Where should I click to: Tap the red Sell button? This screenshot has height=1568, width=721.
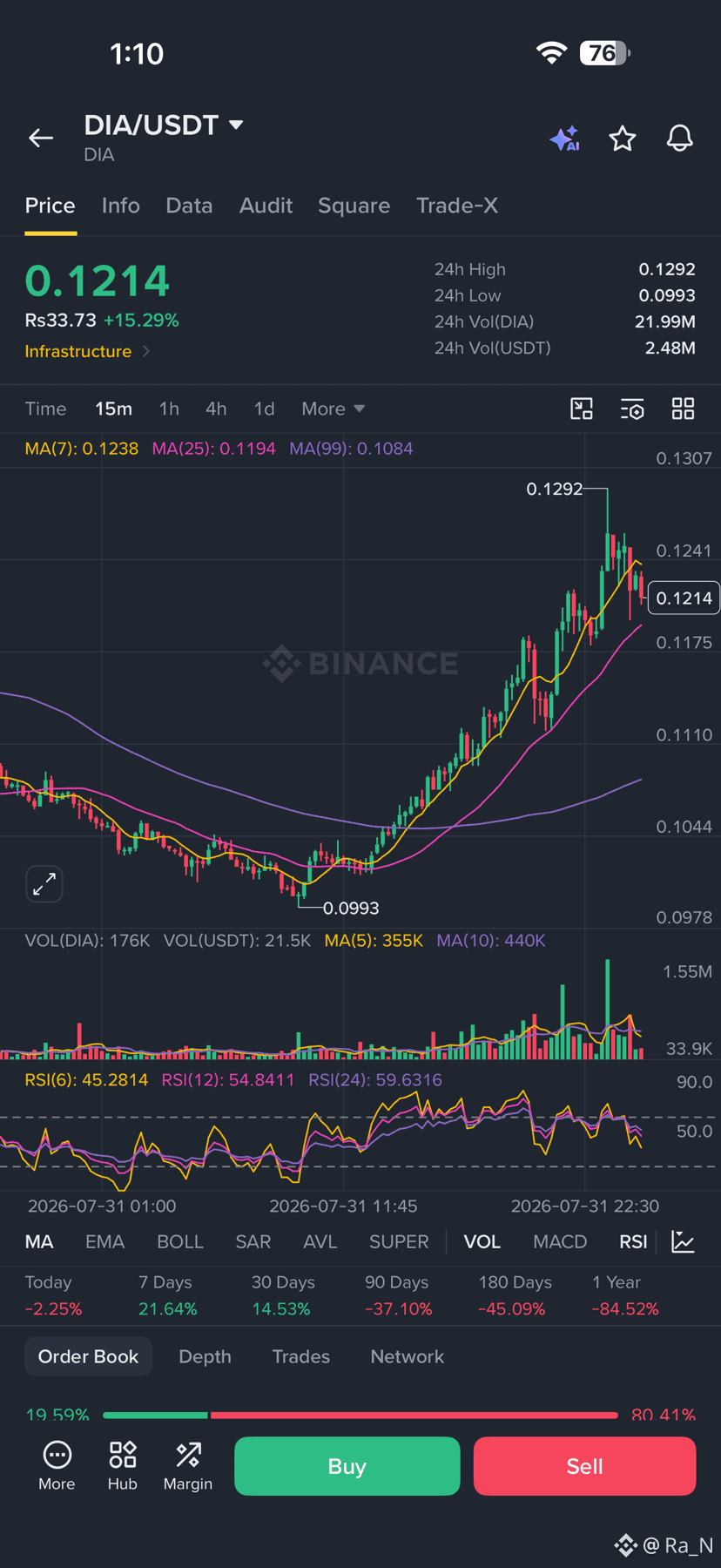[x=584, y=1466]
